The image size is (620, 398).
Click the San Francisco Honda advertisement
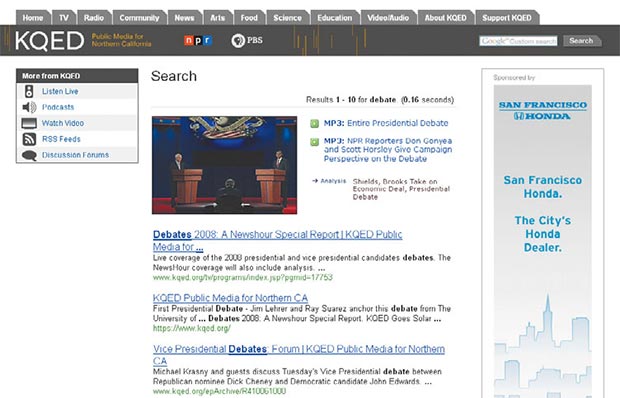coord(542,241)
